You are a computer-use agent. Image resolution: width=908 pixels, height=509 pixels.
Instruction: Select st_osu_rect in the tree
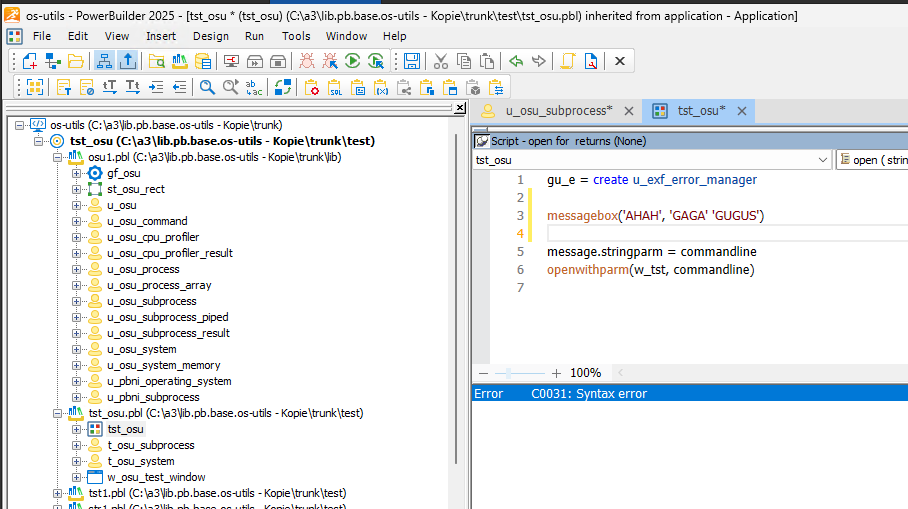pyautogui.click(x=136, y=189)
